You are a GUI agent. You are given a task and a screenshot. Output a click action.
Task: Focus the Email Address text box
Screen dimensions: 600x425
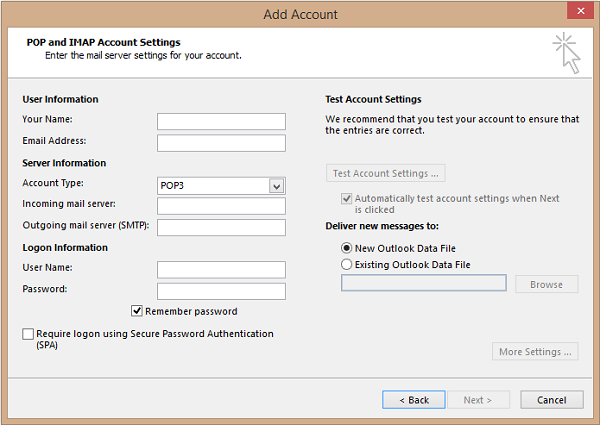coord(221,143)
